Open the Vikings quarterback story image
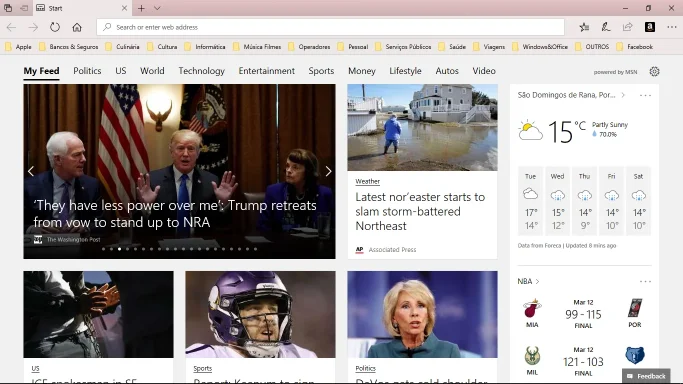683x384 pixels. [260, 314]
